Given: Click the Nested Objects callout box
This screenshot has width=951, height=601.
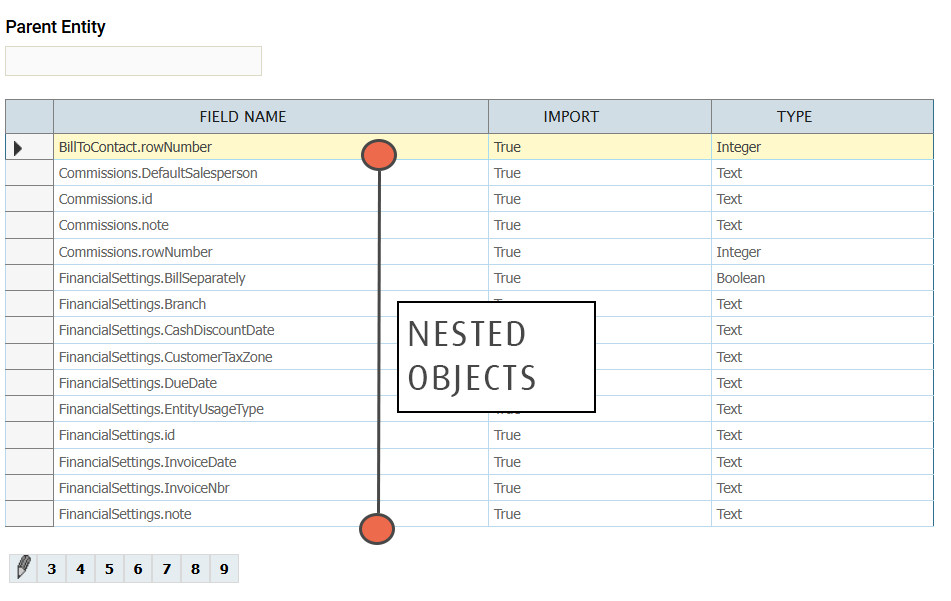Looking at the screenshot, I should 496,357.
